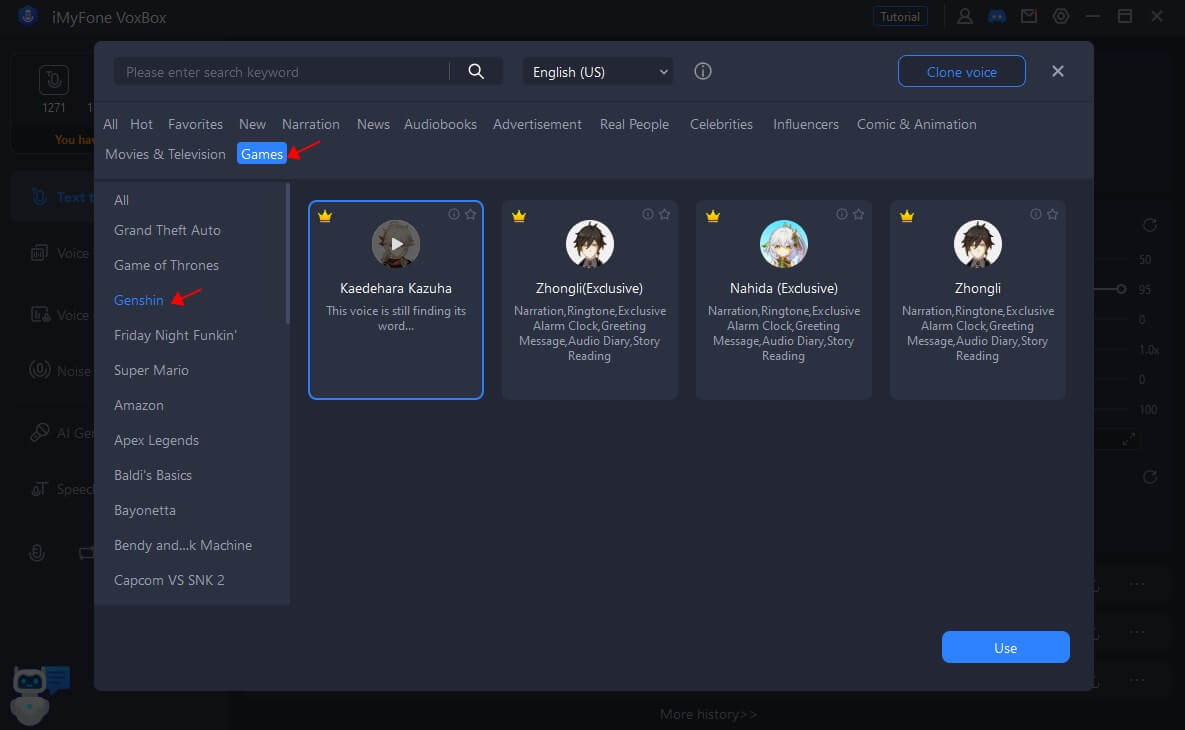Viewport: 1185px width, 730px height.
Task: Select Super Mario in the games list
Action: click(151, 370)
